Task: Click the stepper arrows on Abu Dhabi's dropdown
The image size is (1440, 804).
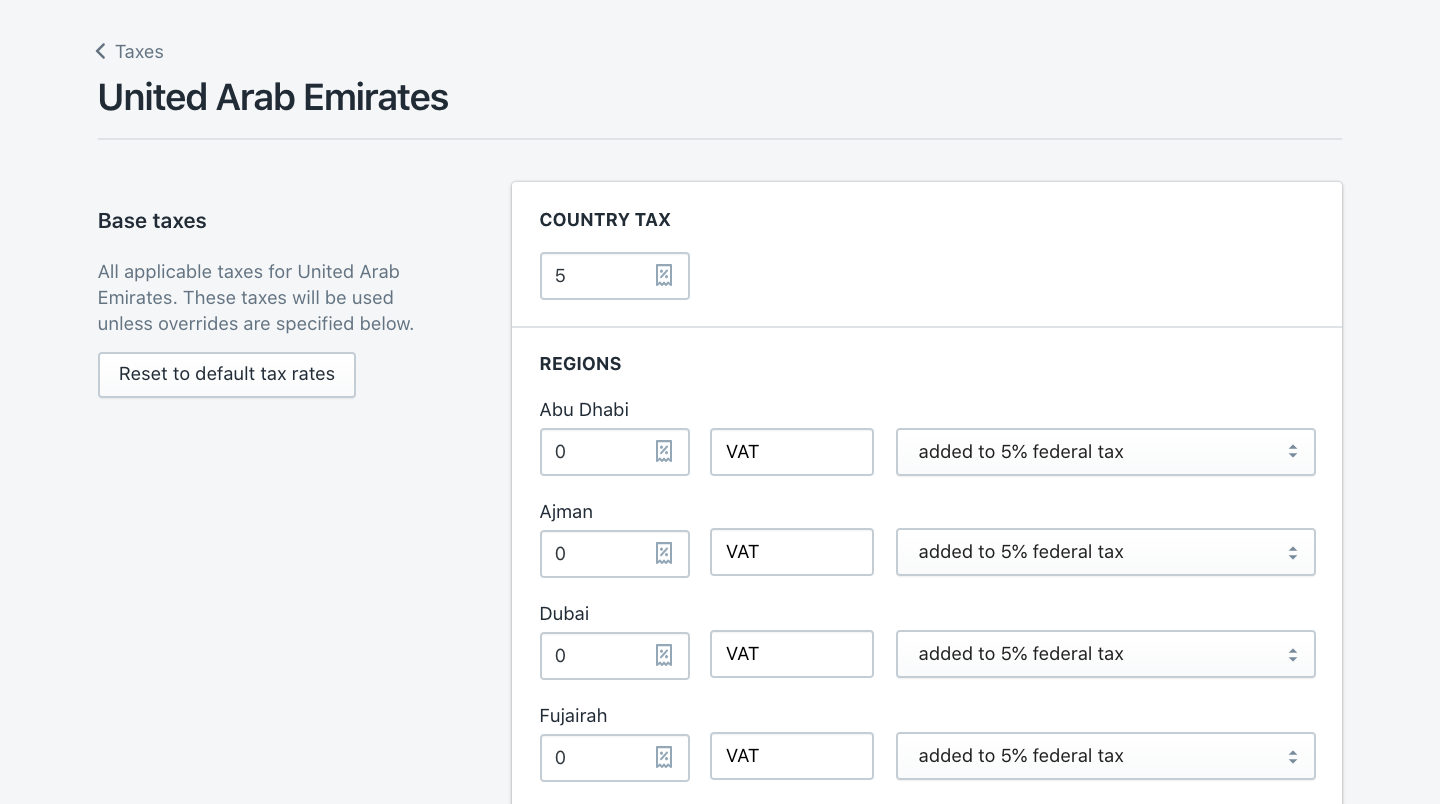Action: (1292, 452)
